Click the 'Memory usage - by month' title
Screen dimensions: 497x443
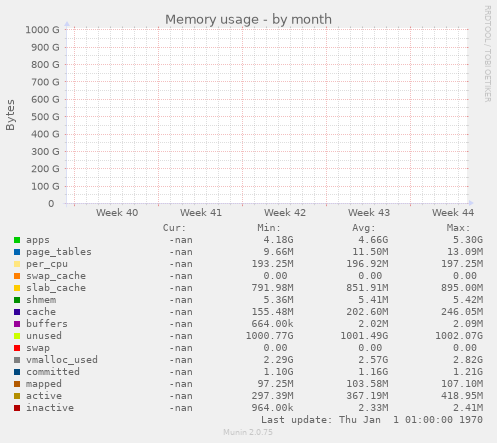pyautogui.click(x=248, y=19)
